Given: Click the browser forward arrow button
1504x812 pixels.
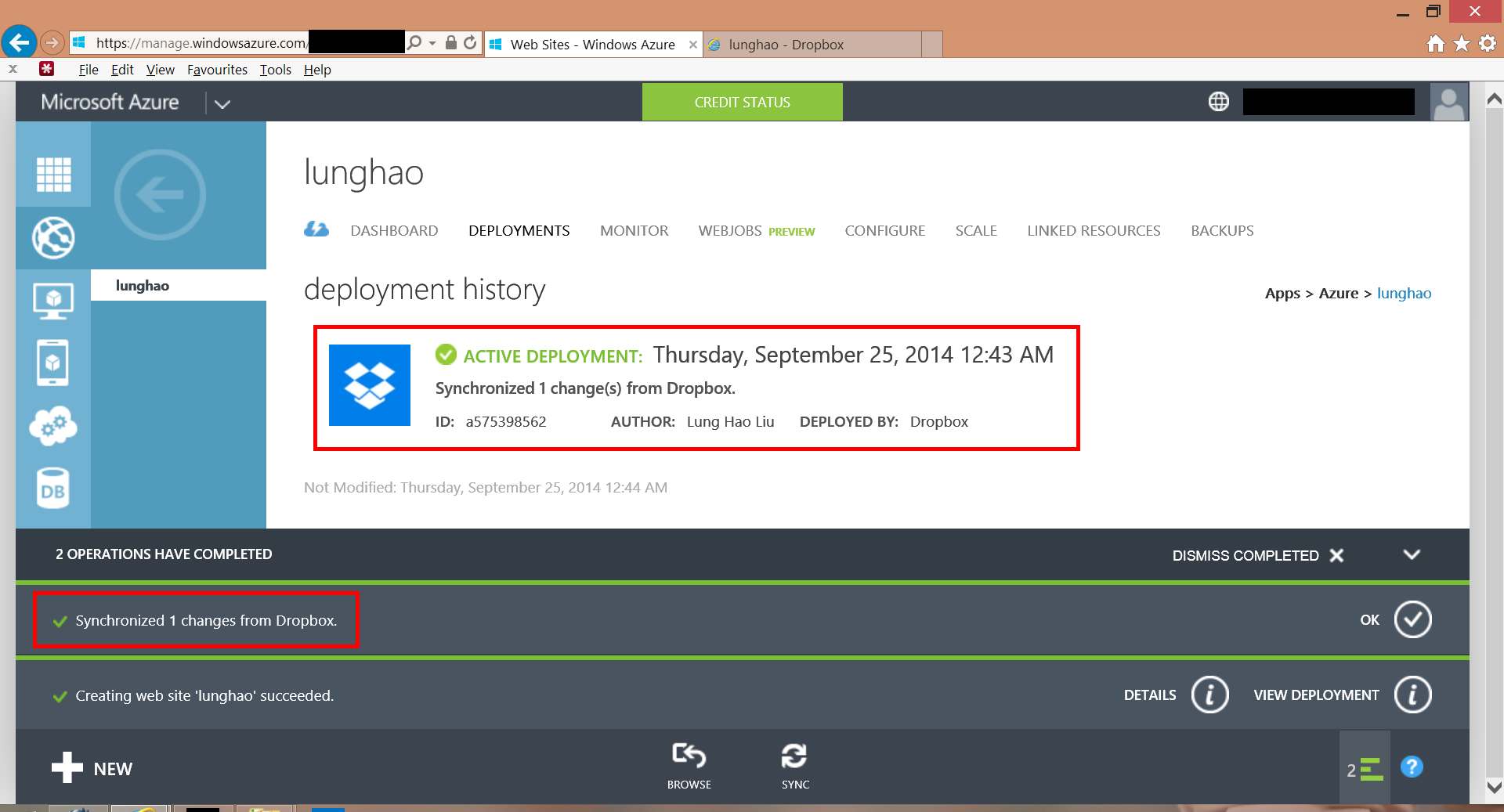Looking at the screenshot, I should [x=52, y=42].
